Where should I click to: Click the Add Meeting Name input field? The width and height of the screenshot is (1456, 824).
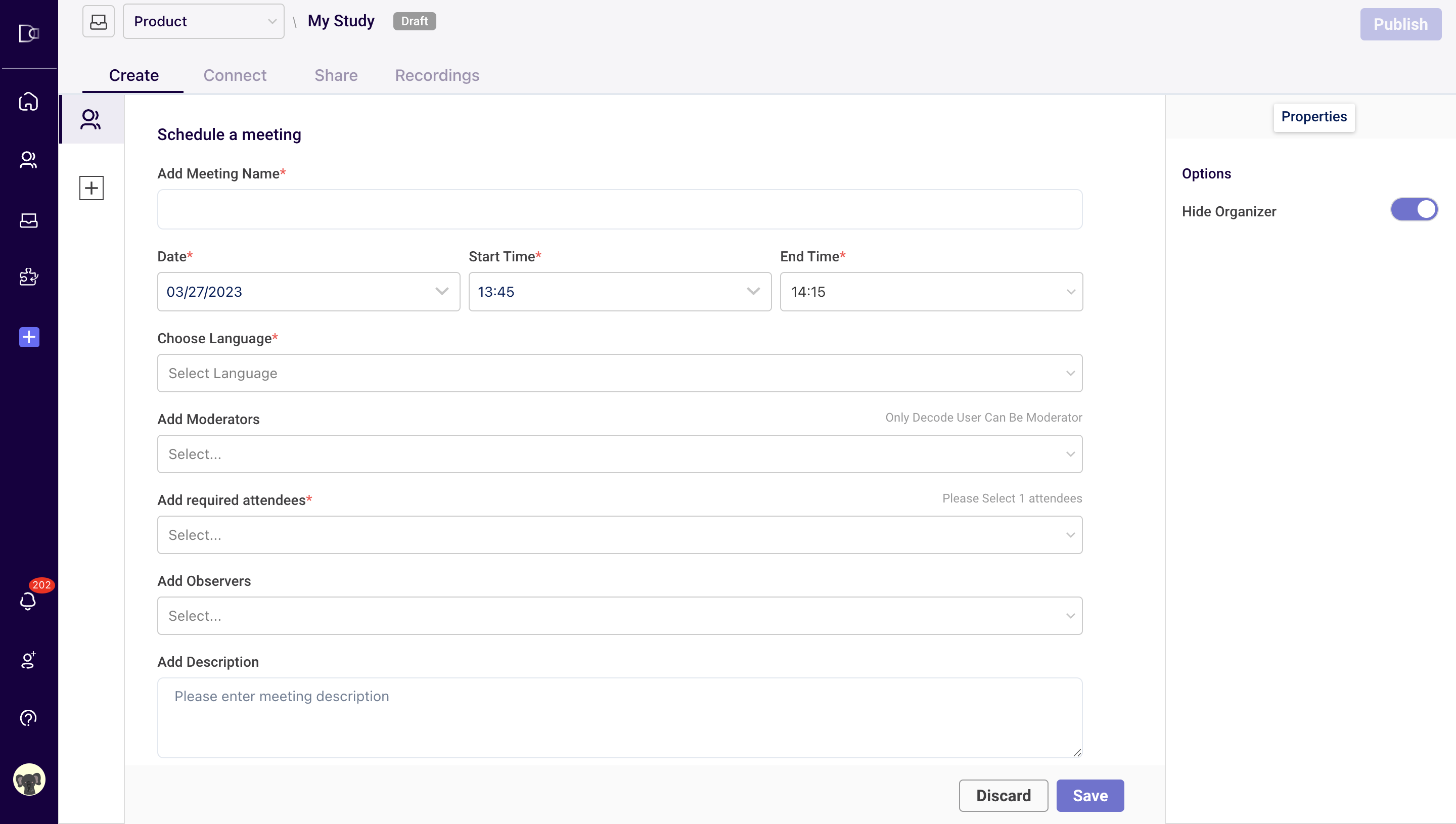[620, 209]
